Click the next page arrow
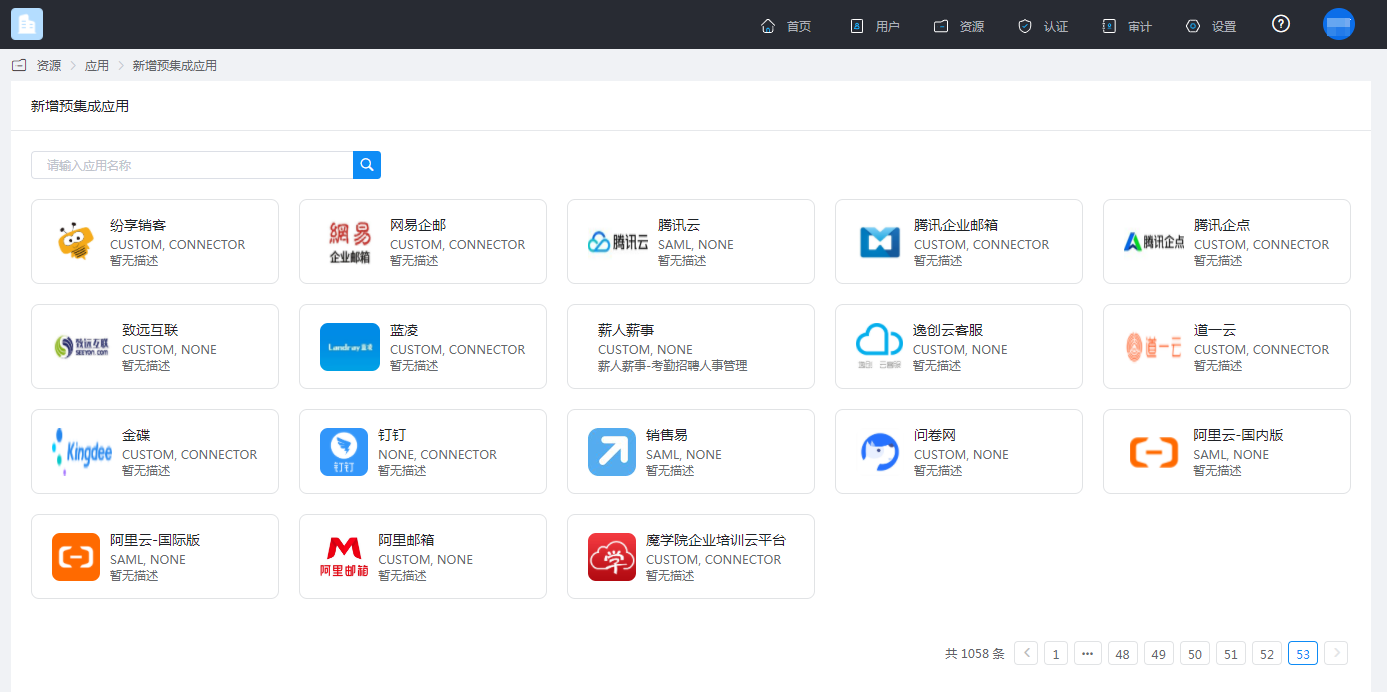This screenshot has width=1387, height=692. click(1336, 653)
